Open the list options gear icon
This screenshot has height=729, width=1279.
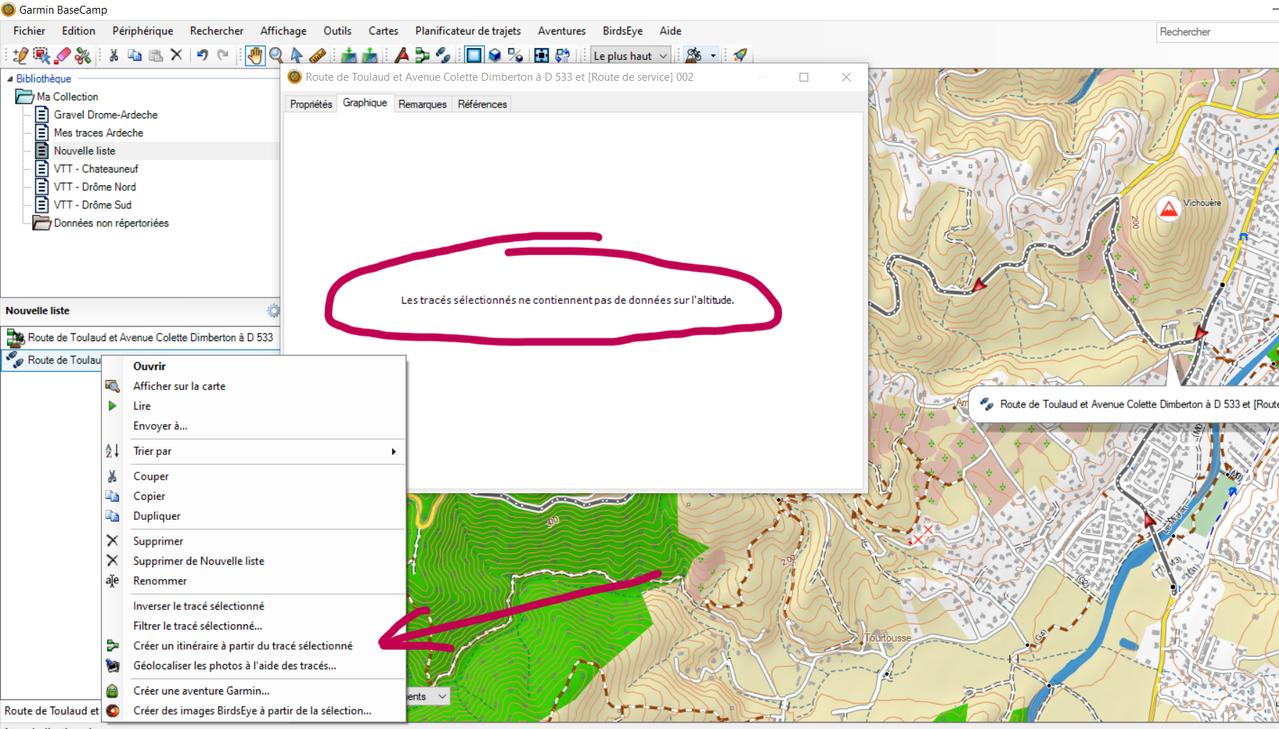[x=273, y=311]
